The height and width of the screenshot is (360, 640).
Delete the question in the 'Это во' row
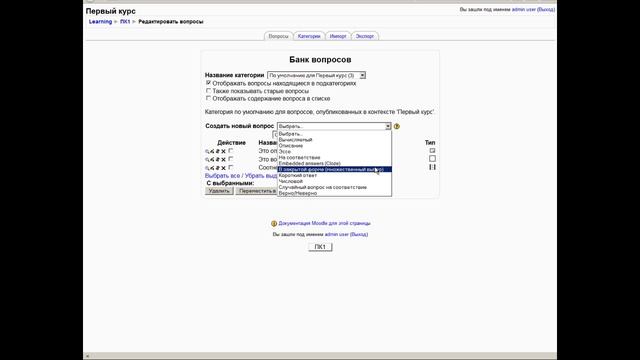(223, 160)
